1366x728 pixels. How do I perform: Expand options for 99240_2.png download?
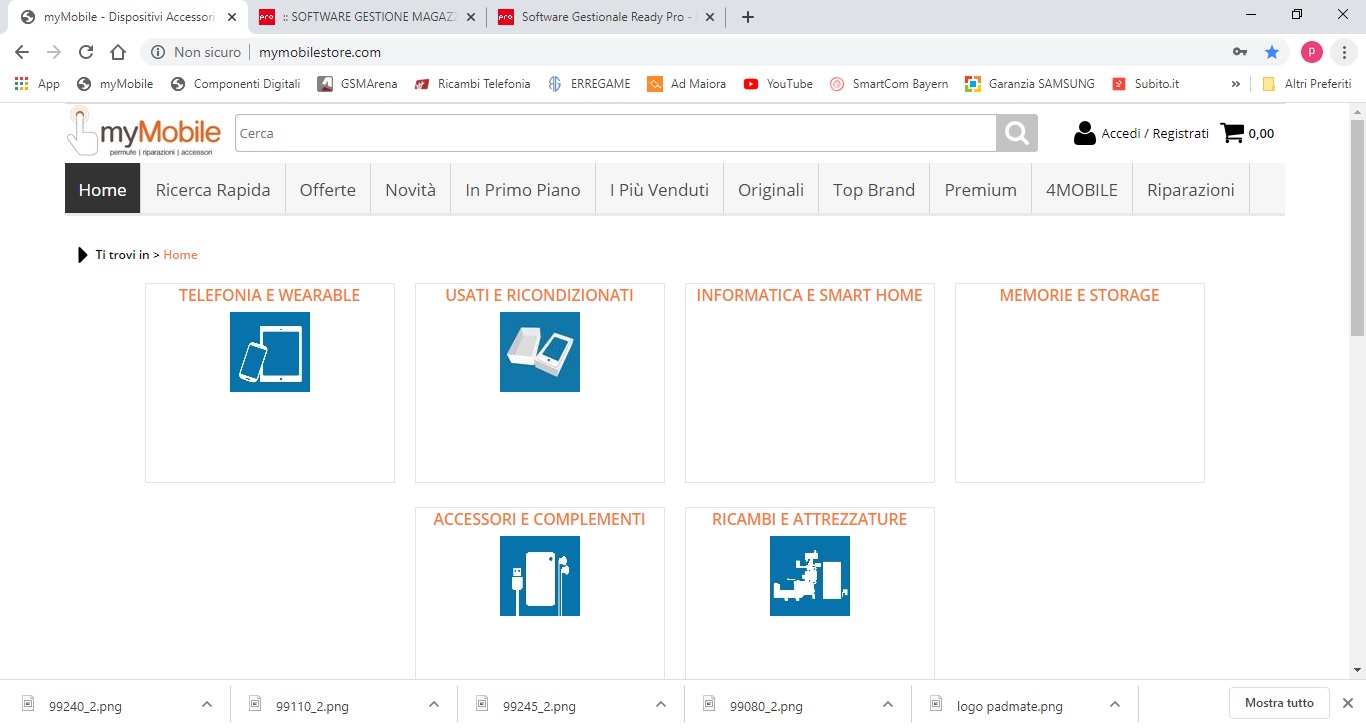(x=207, y=704)
